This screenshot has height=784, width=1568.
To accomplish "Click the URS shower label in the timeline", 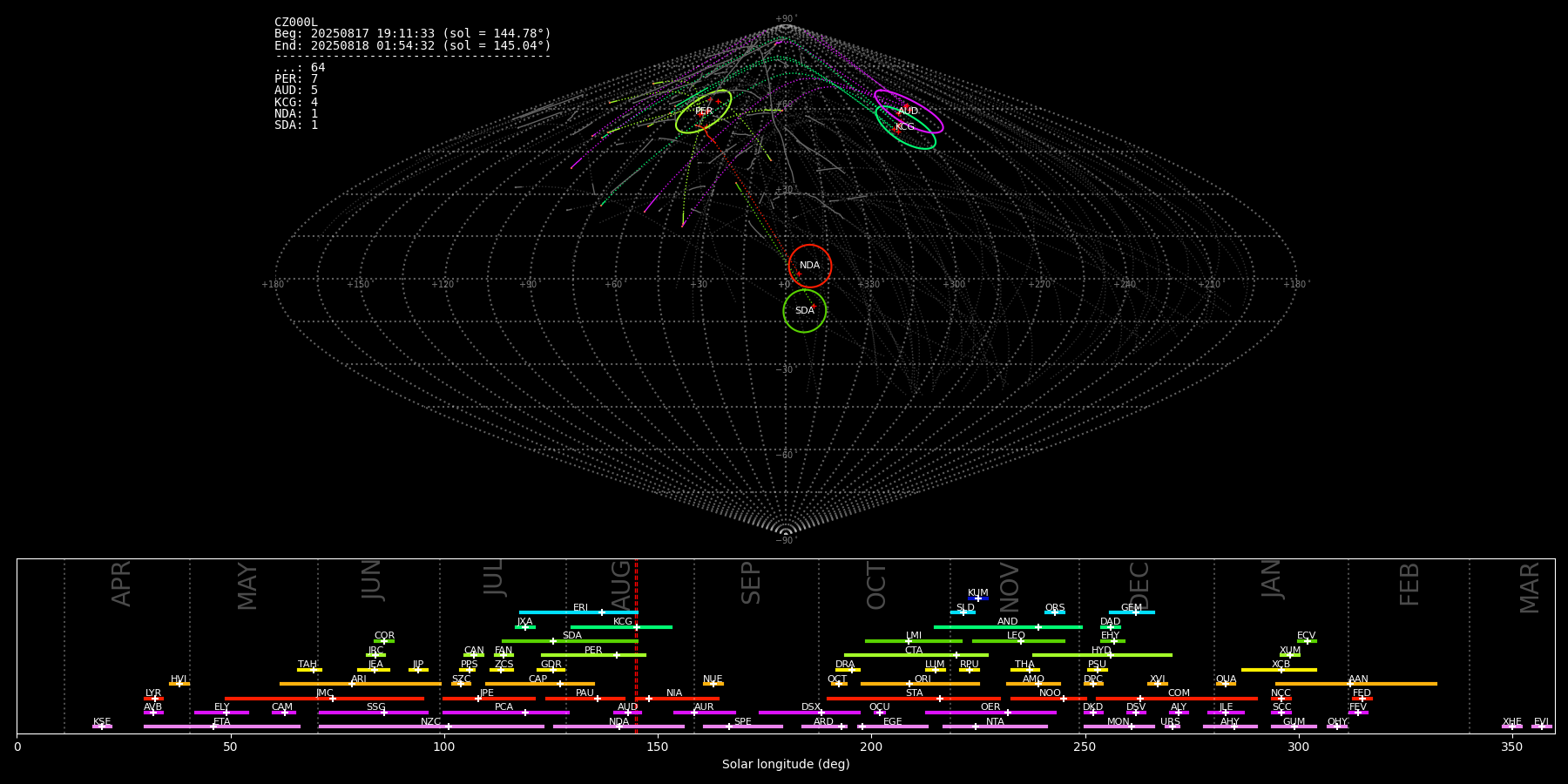I will (x=1170, y=722).
